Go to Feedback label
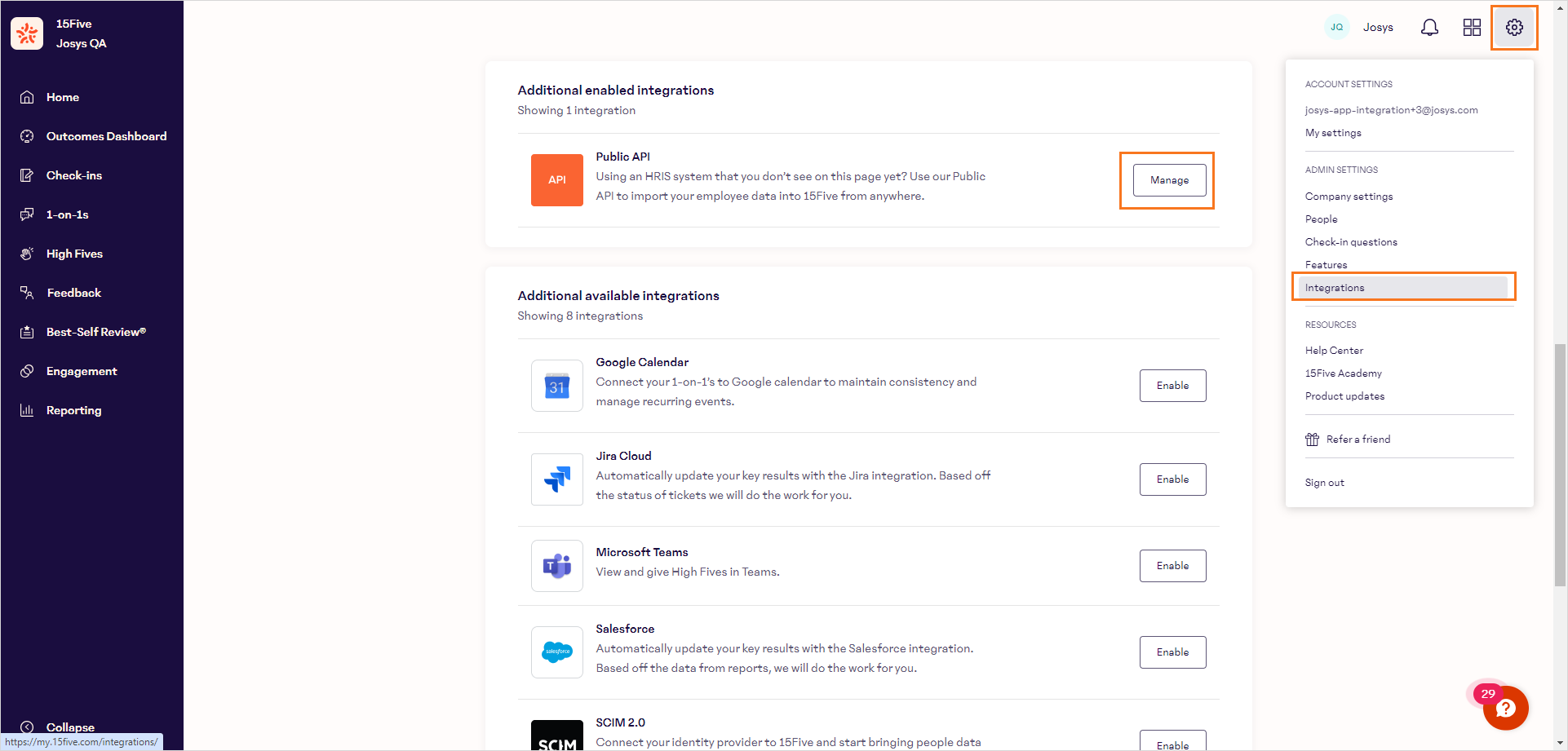 point(74,293)
